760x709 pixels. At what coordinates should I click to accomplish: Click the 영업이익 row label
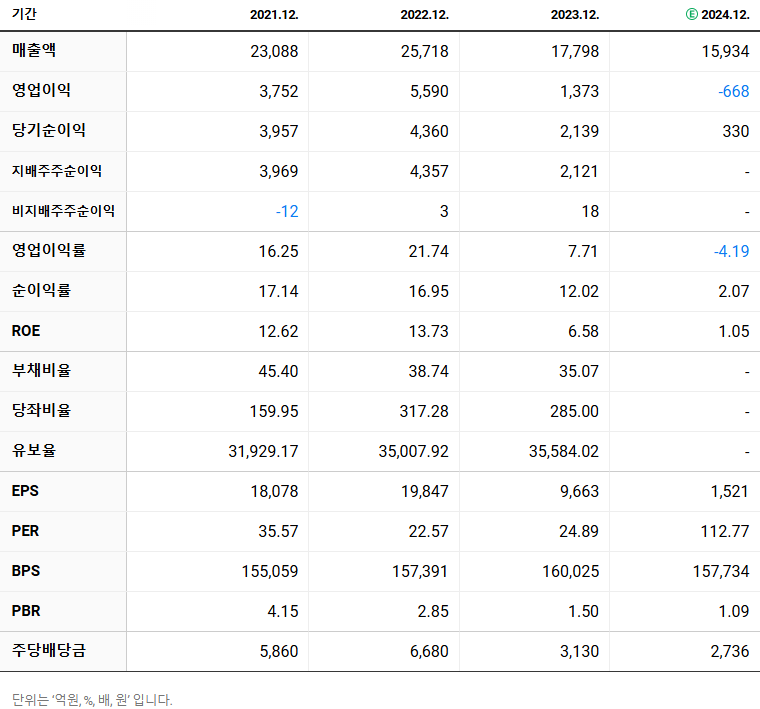coord(41,90)
